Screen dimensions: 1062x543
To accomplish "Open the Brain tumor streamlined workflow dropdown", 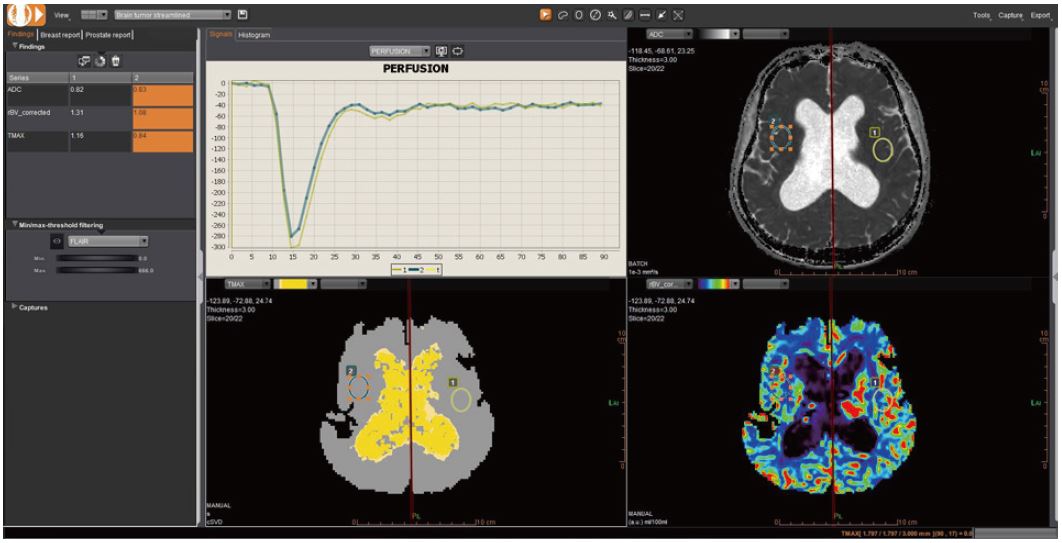I will (226, 15).
